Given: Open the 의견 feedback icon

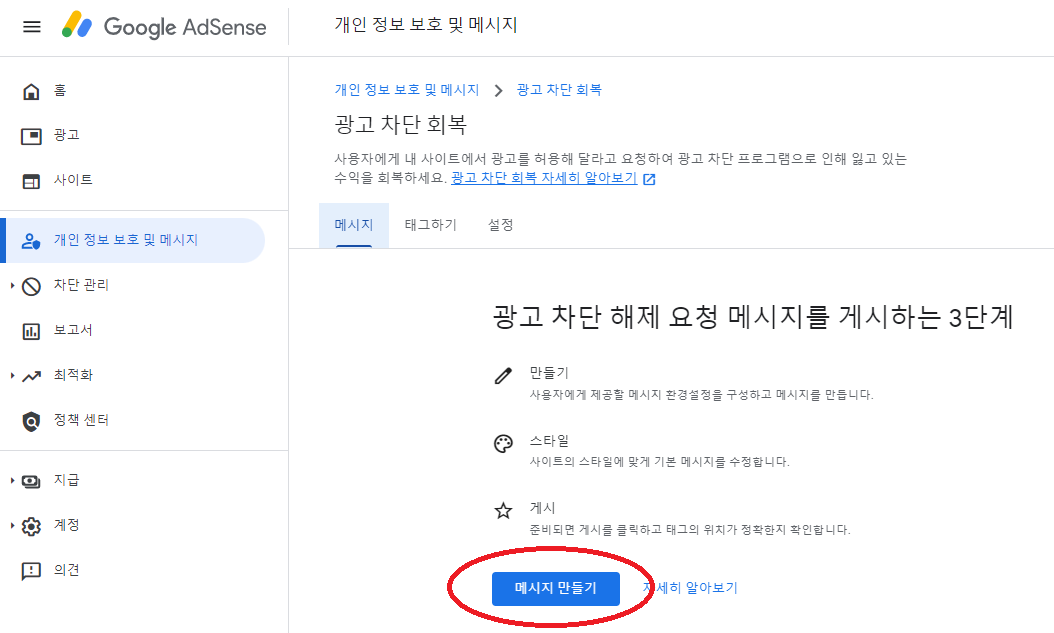Looking at the screenshot, I should (31, 571).
